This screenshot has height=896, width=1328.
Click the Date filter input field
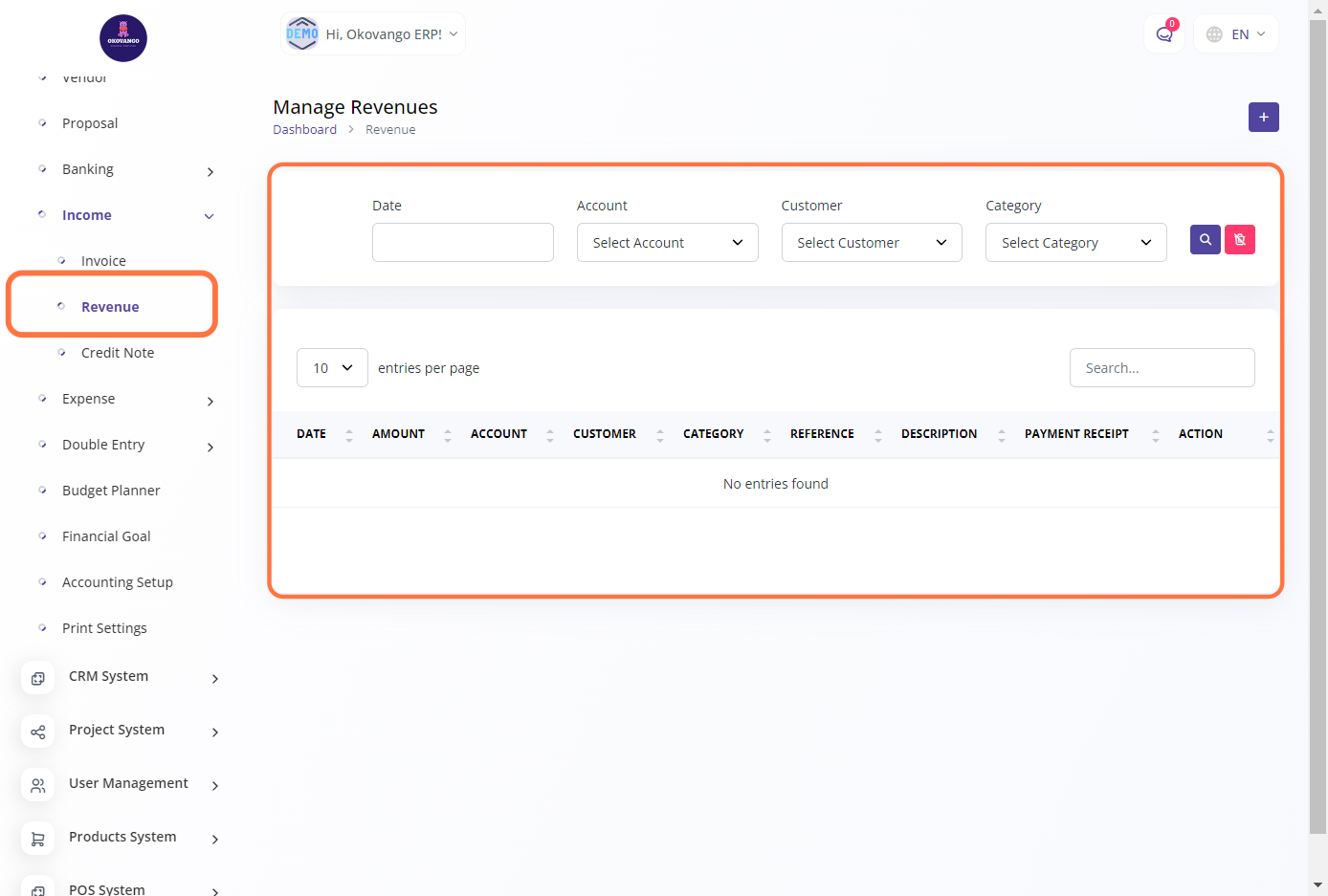[462, 243]
